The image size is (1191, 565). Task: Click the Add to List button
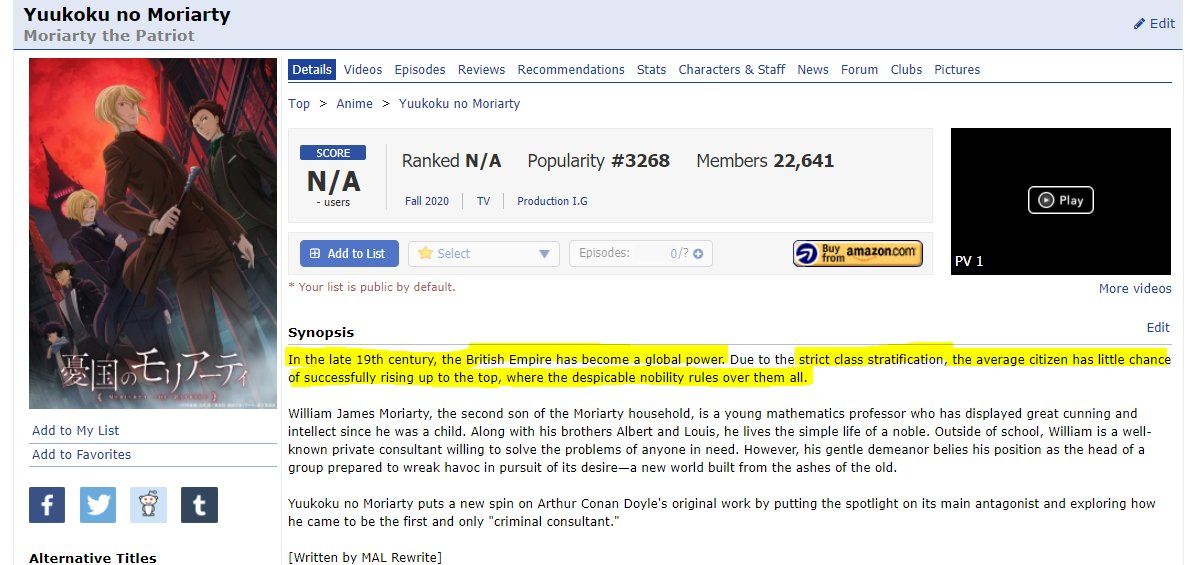click(x=349, y=254)
